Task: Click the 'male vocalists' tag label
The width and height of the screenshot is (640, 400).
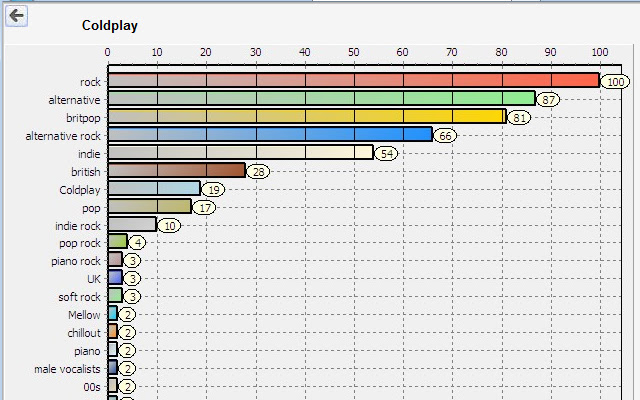Action: click(67, 369)
